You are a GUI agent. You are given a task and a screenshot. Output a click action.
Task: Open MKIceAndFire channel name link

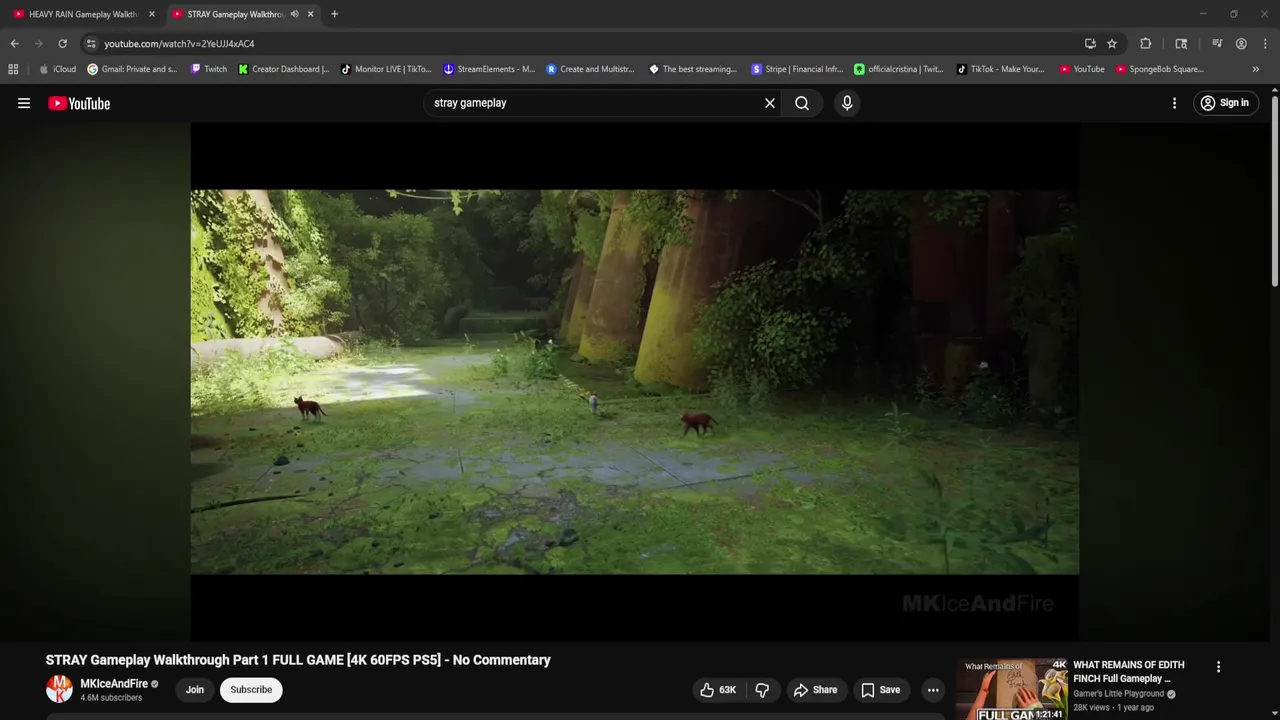(114, 684)
